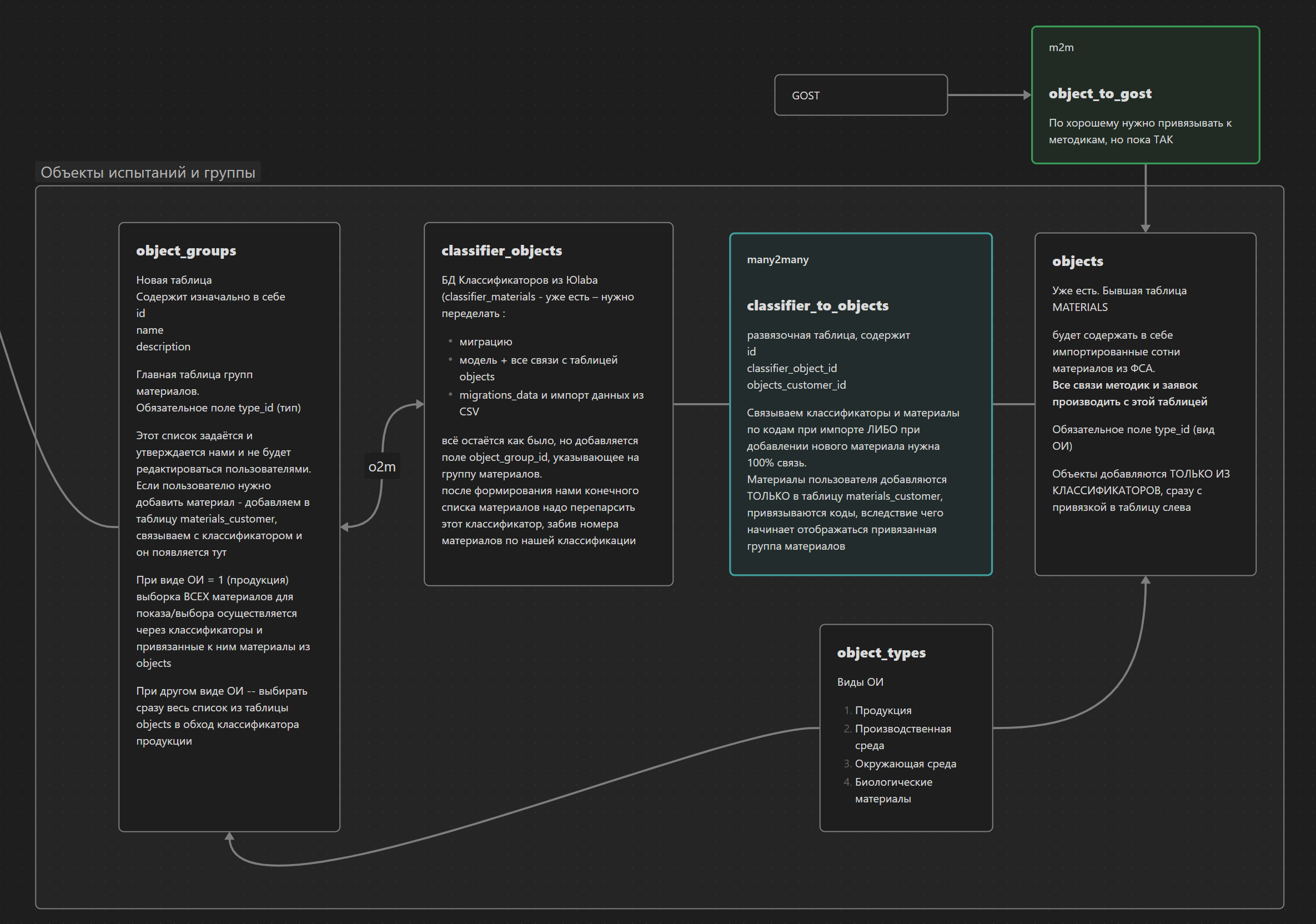Click the Продукция list item
This screenshot has width=1316, height=924.
coord(883,710)
